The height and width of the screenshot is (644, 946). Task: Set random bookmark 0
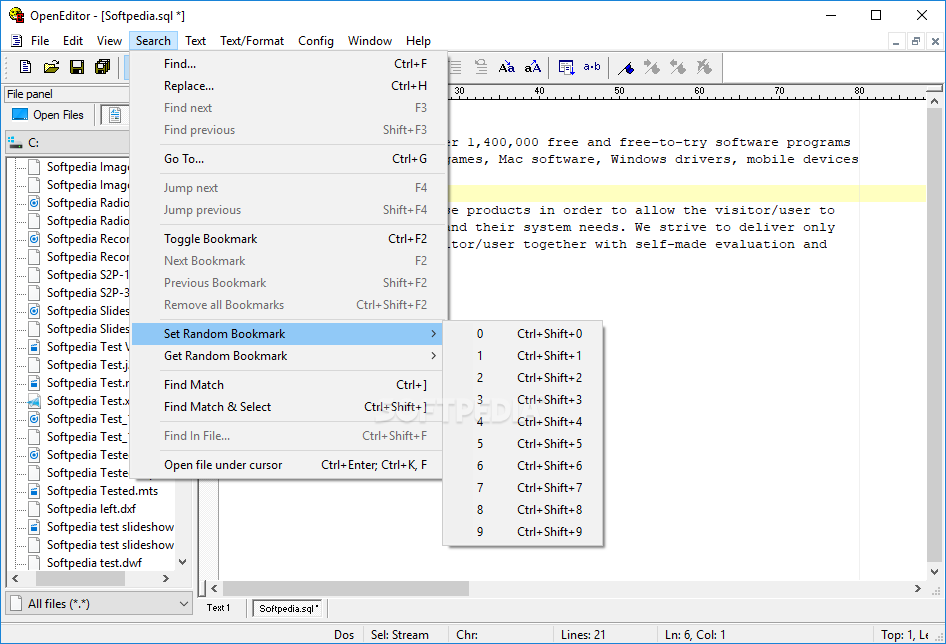pyautogui.click(x=523, y=334)
